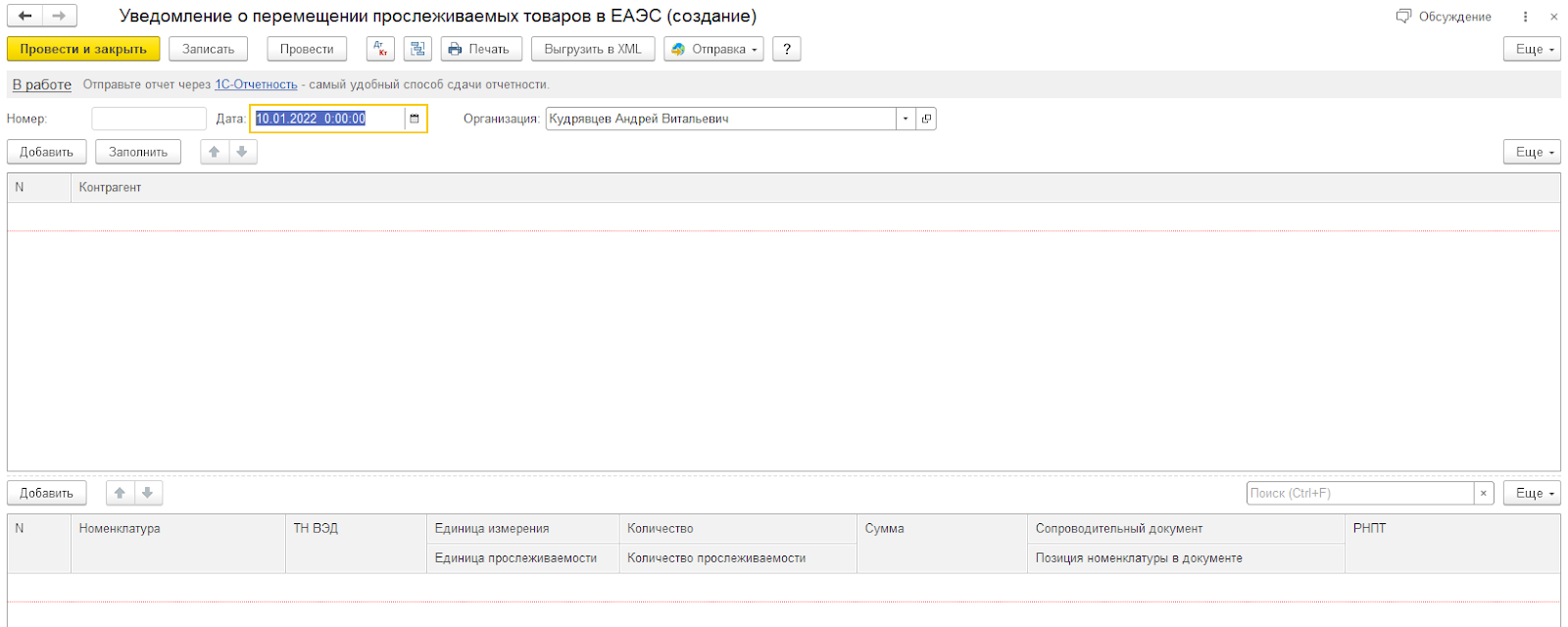Expand the Организация dropdown arrow
1568x627 pixels.
click(906, 119)
